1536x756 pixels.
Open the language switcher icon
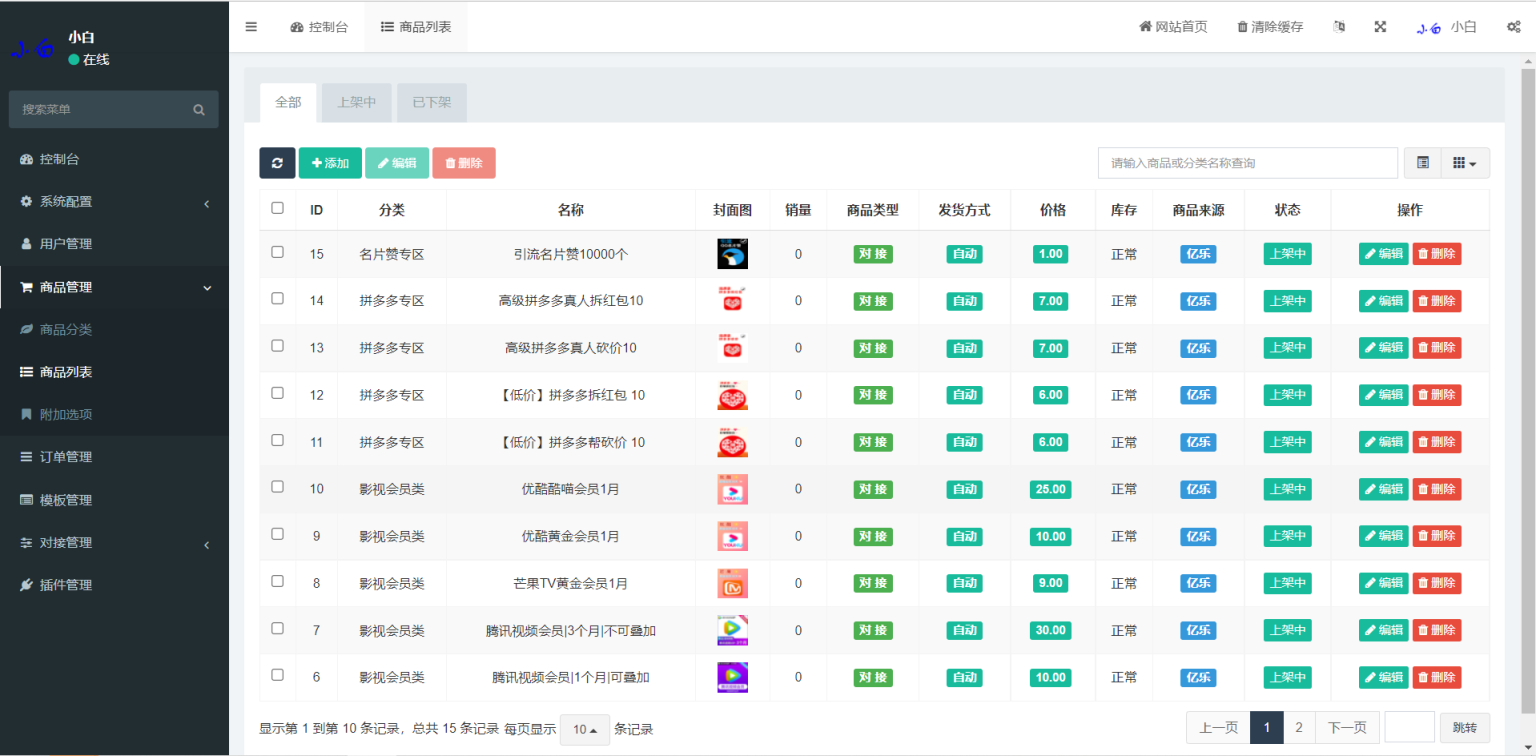(1339, 27)
